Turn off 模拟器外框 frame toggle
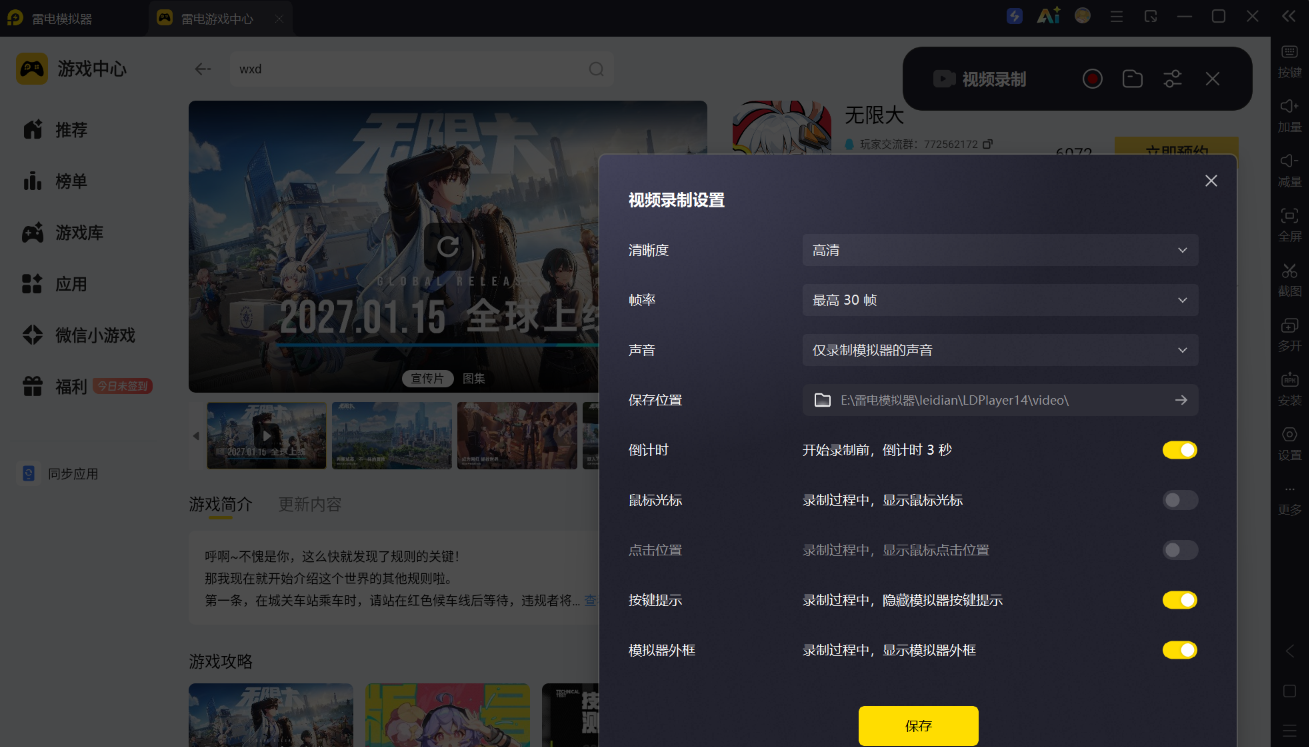This screenshot has height=747, width=1309. tap(1180, 650)
